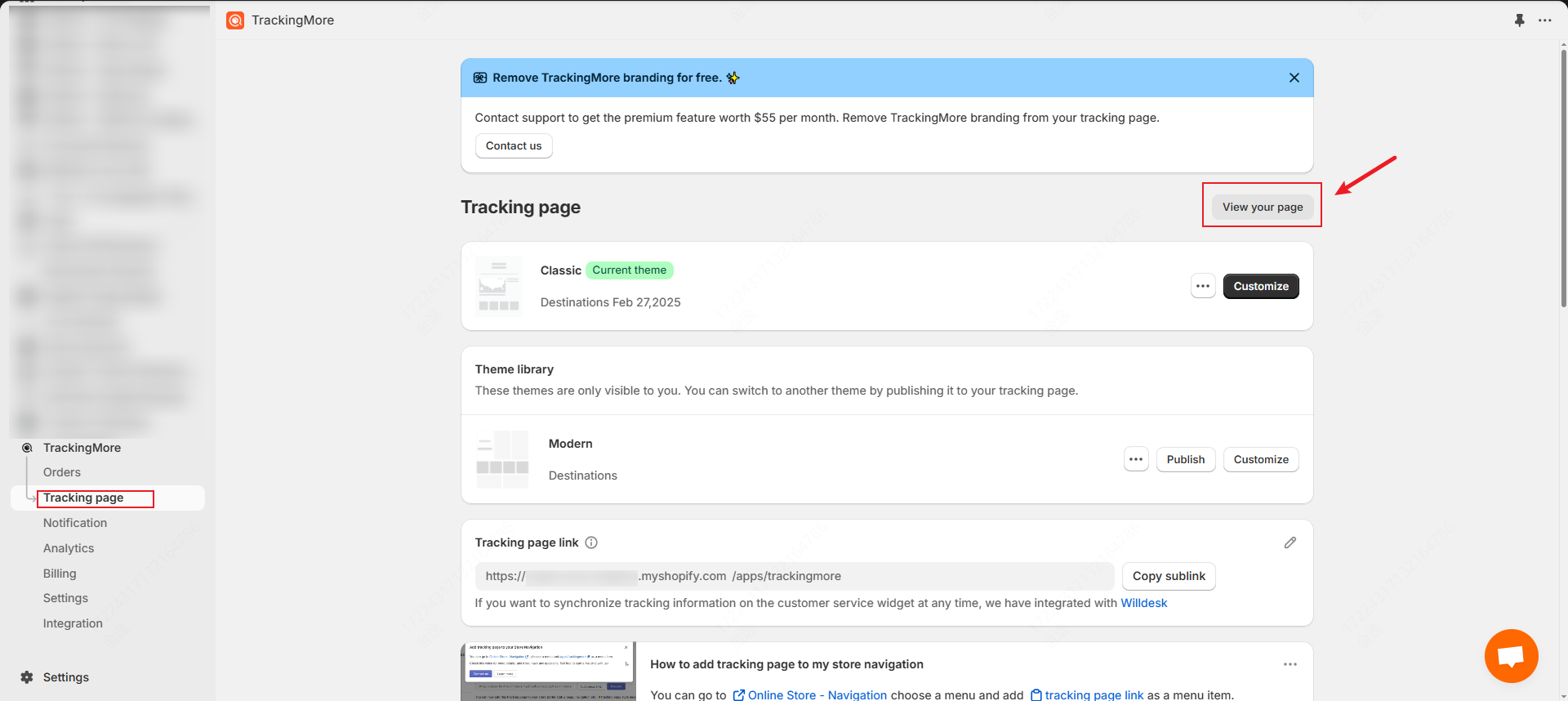The height and width of the screenshot is (701, 1568).
Task: Go to Billing in sidebar
Action: pyautogui.click(x=60, y=574)
